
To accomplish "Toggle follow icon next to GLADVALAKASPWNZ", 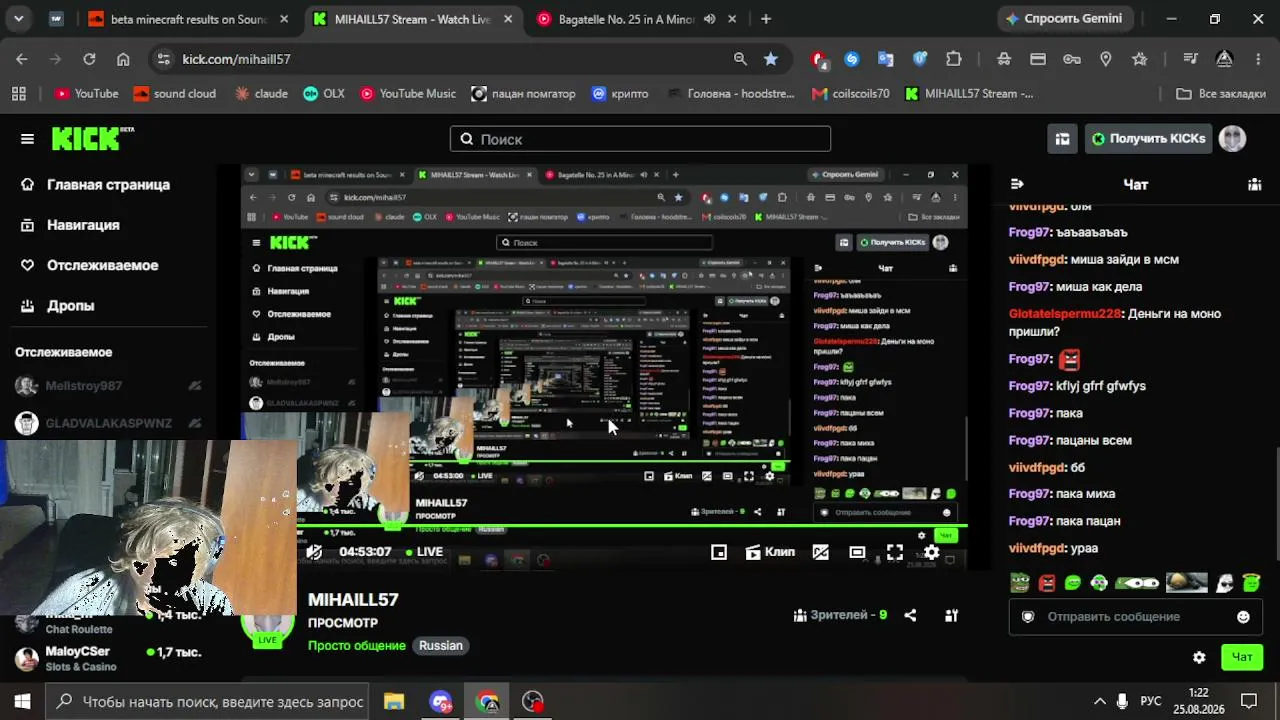I will pyautogui.click(x=195, y=423).
